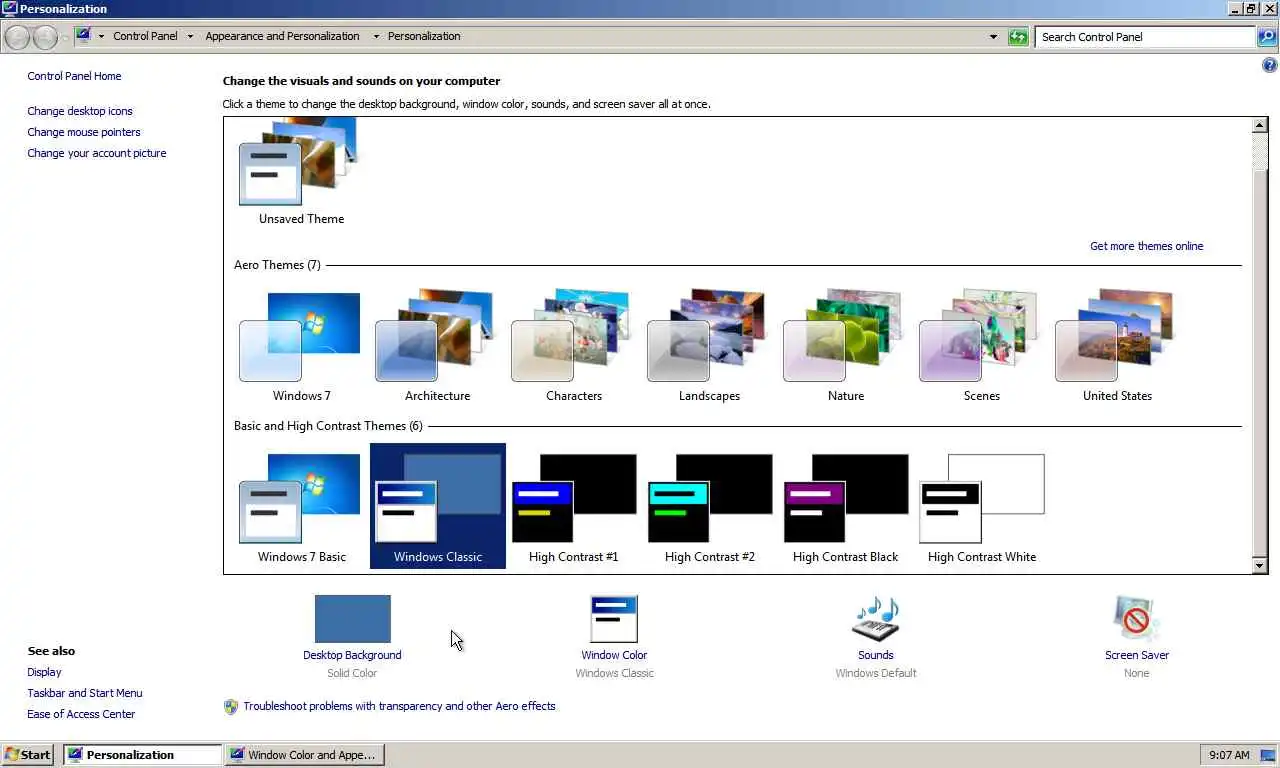Click the Aero Themes (7) heading
The image size is (1280, 768).
277,265
